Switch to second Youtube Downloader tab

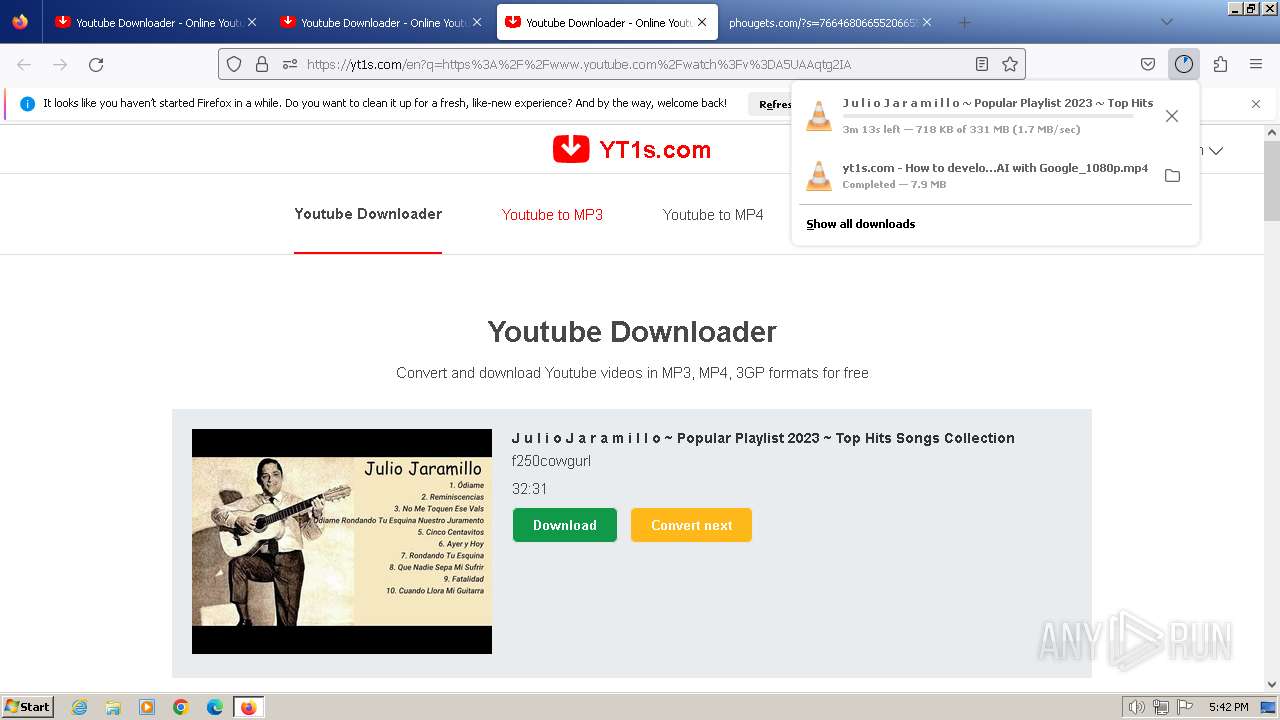click(380, 22)
